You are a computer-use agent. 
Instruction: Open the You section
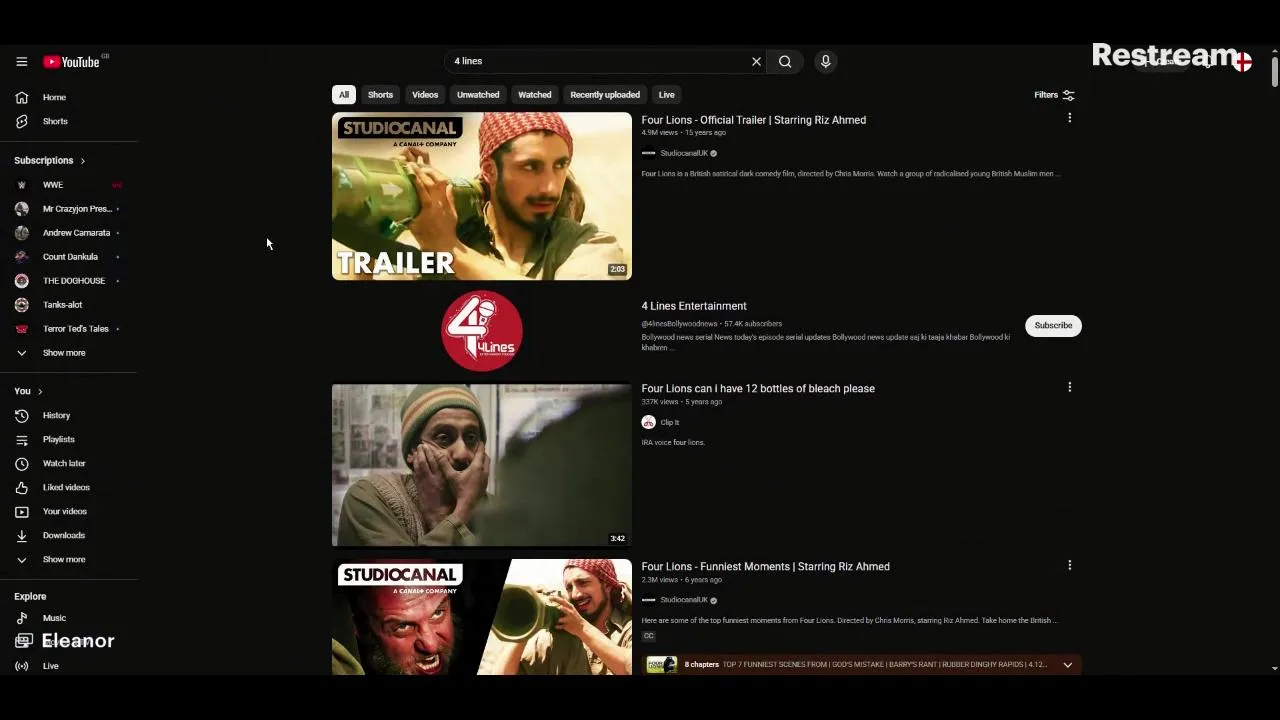tap(28, 391)
